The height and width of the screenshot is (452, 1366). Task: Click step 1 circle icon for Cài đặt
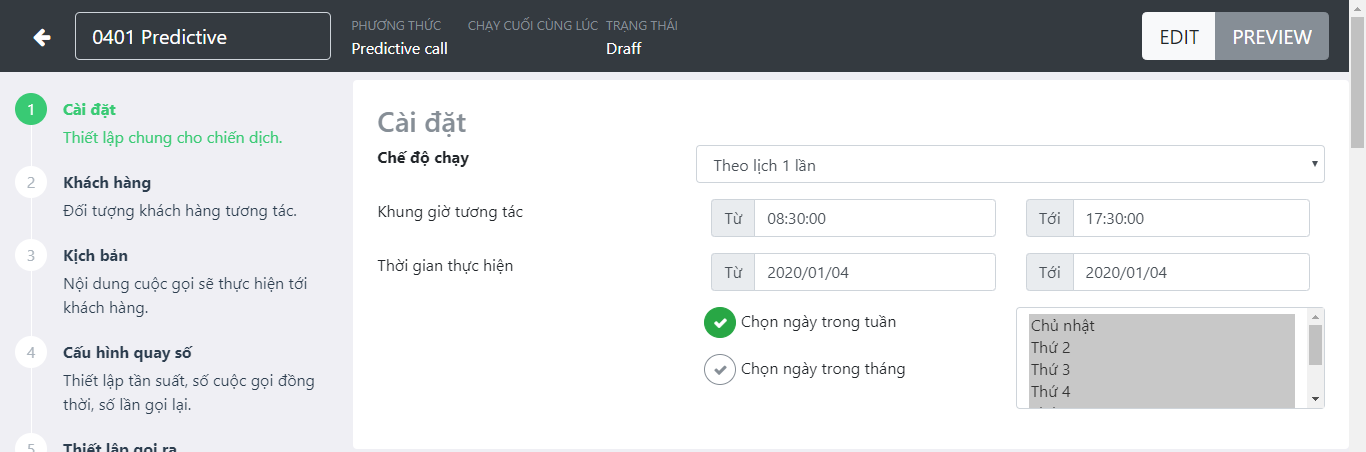[x=31, y=109]
